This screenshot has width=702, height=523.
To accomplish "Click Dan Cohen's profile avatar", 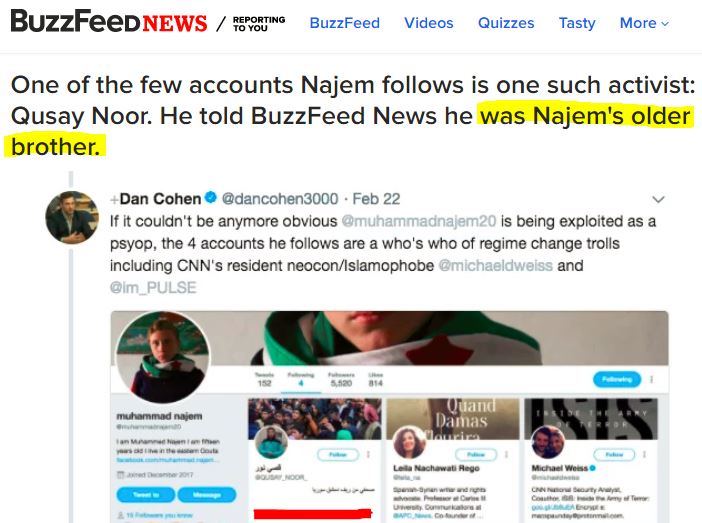I will 72,217.
